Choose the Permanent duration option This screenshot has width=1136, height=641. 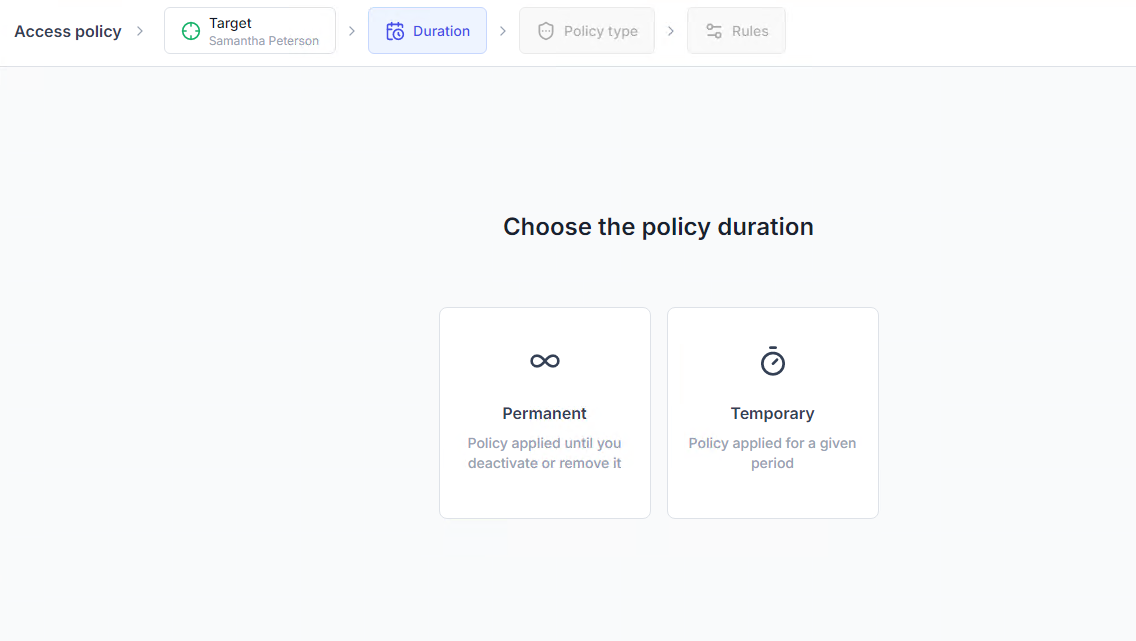pos(545,413)
